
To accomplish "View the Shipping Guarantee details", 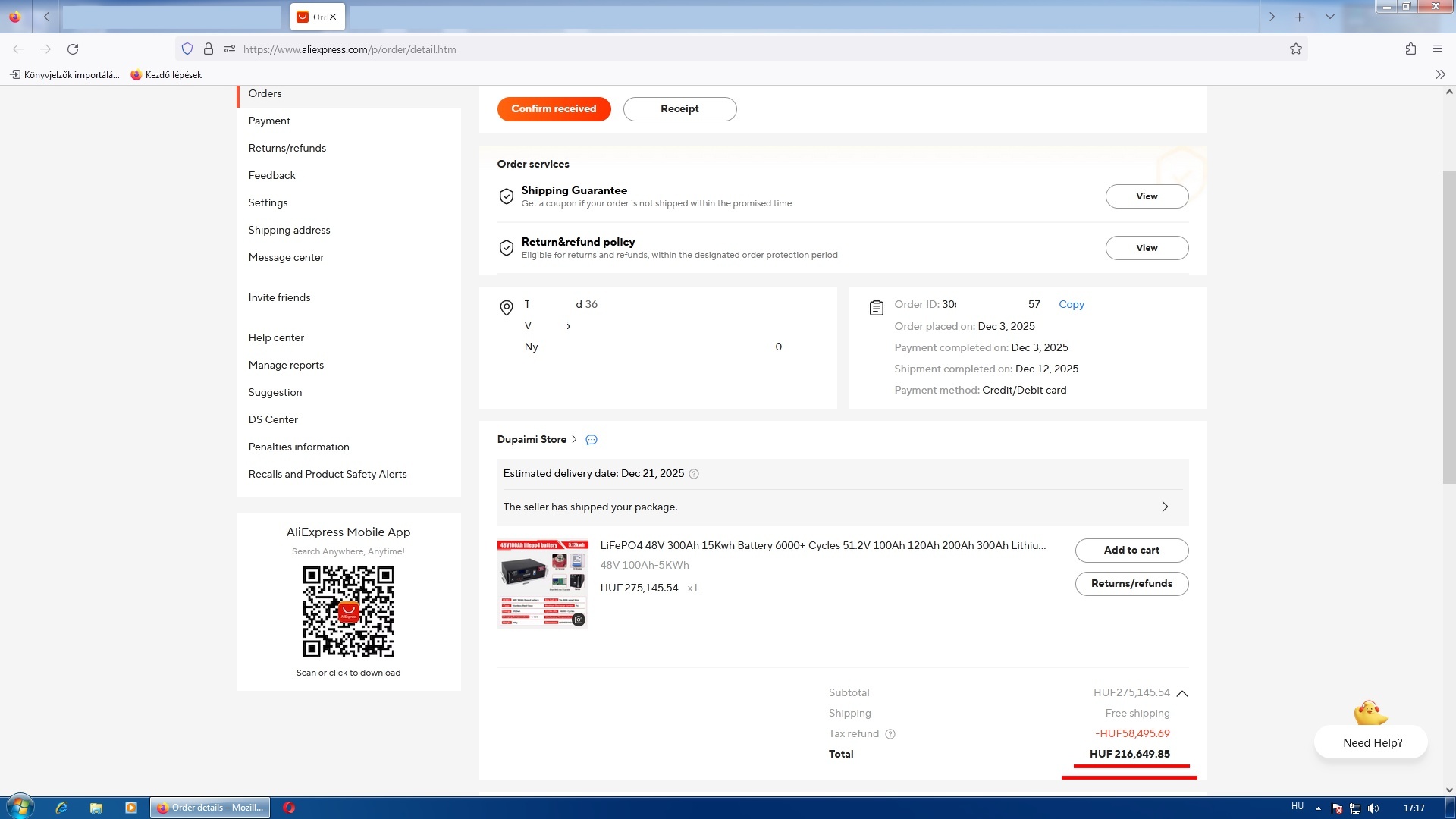I will 1146,196.
